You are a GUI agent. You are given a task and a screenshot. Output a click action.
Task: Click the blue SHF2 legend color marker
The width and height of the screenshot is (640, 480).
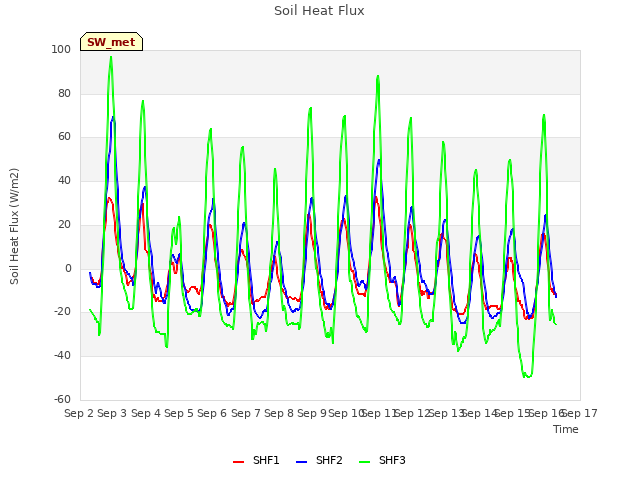[301, 462]
